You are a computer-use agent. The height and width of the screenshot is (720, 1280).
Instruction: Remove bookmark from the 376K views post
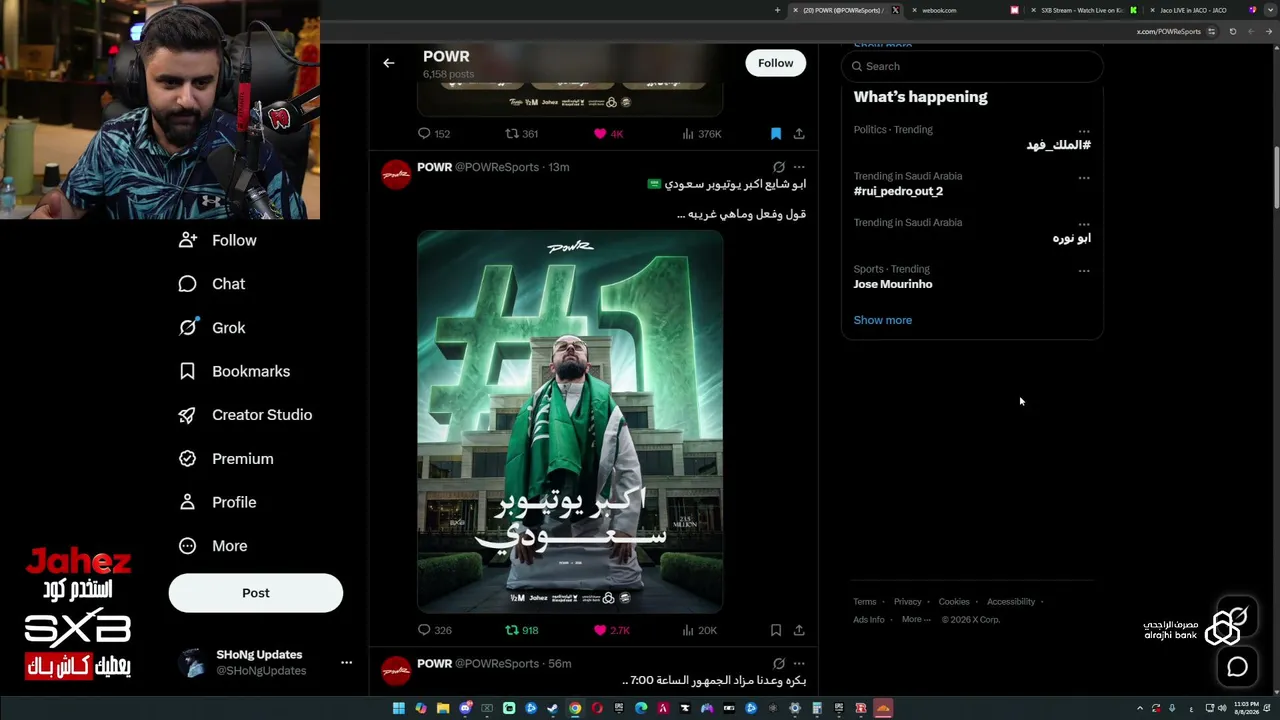[775, 133]
